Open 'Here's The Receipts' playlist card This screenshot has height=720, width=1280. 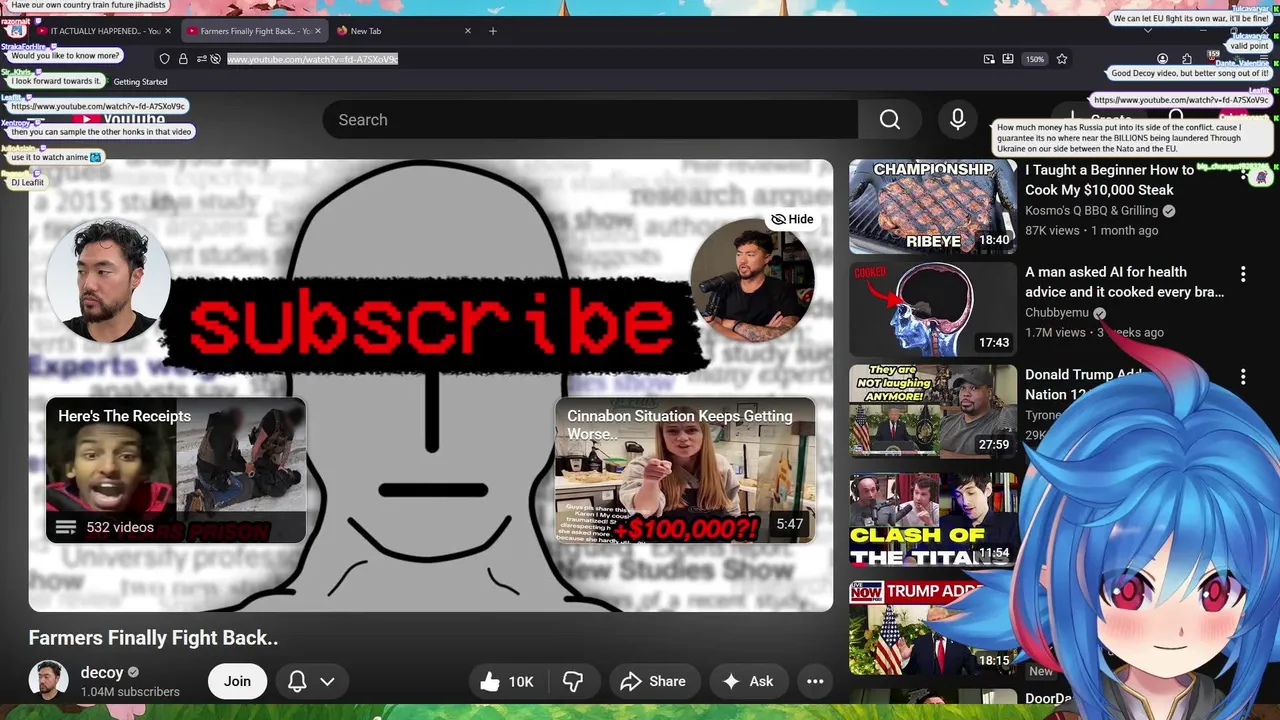(176, 470)
